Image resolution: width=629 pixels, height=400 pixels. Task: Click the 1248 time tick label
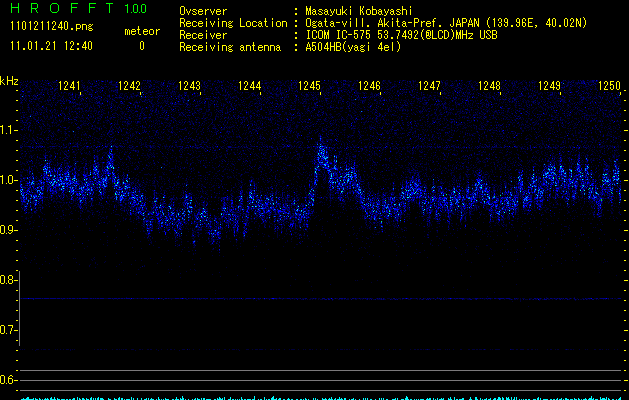pyautogui.click(x=489, y=87)
